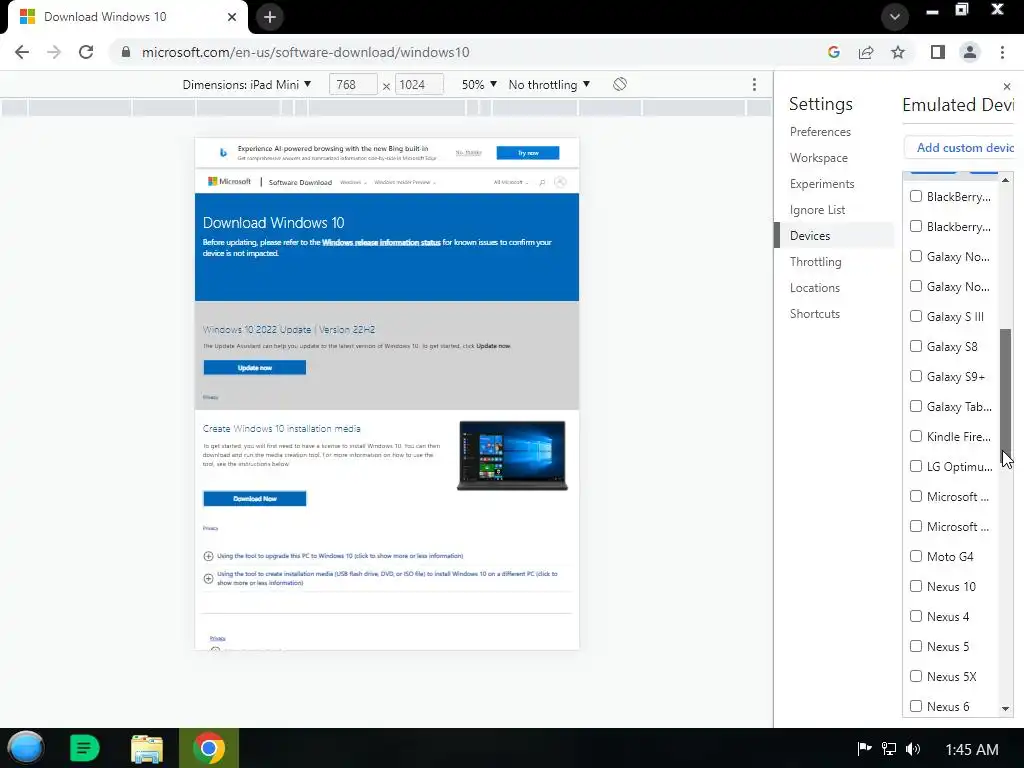Enable the Galaxy S9+ checkbox
1024x768 pixels.
pyautogui.click(x=916, y=376)
